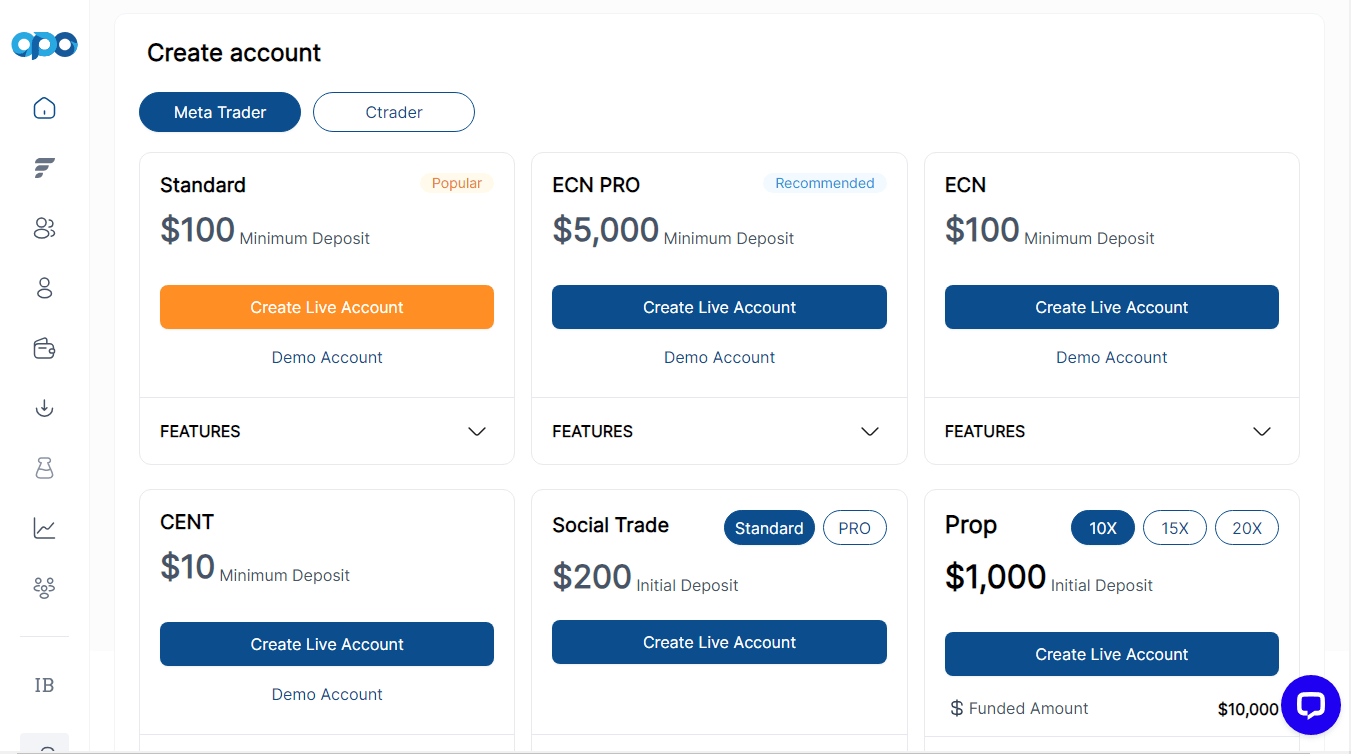Open the line chart sidebar icon
Image resolution: width=1351 pixels, height=754 pixels.
click(x=44, y=528)
